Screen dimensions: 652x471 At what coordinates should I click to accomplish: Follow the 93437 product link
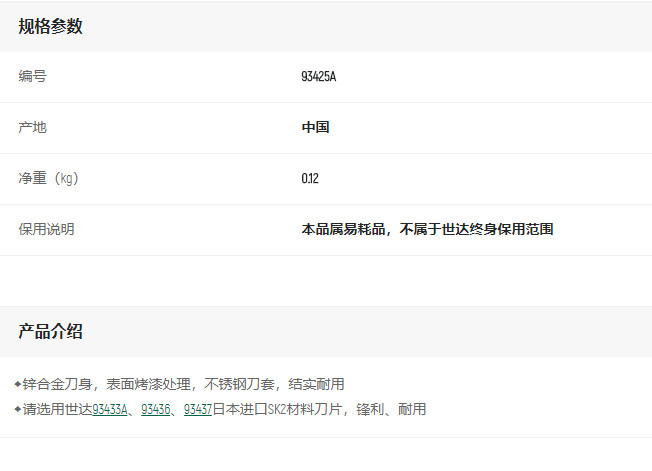[x=197, y=410]
